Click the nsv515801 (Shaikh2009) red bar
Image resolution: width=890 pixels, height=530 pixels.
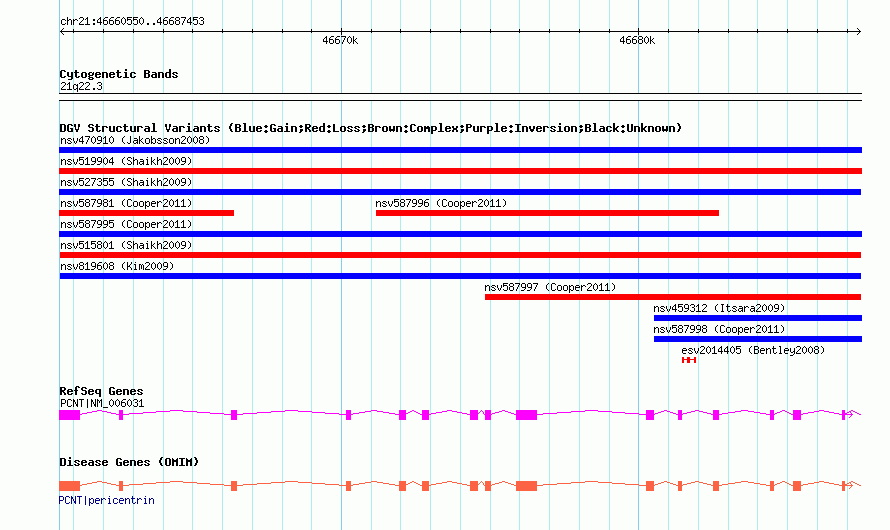(x=460, y=255)
